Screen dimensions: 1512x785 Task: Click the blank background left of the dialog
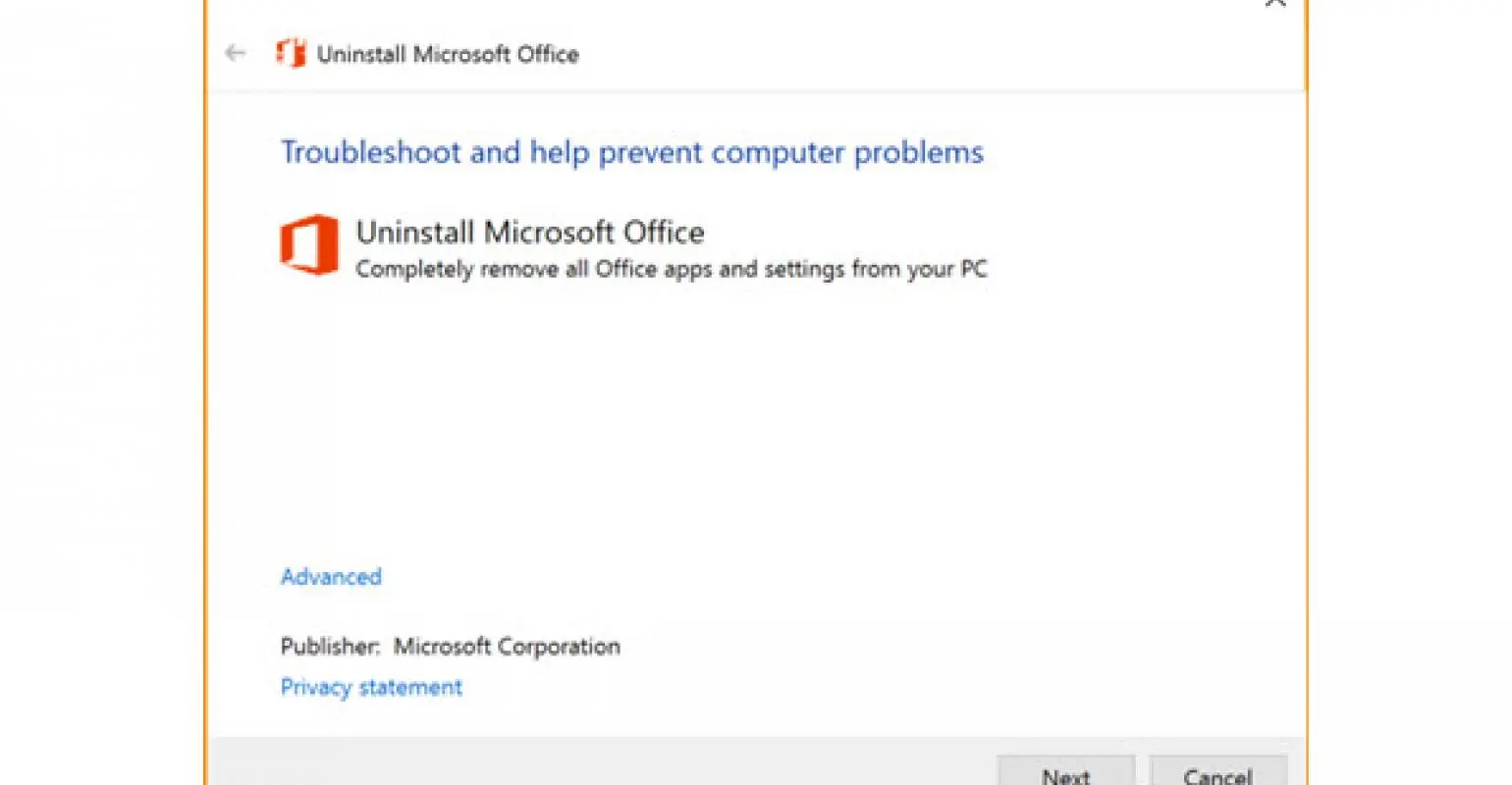point(98,392)
